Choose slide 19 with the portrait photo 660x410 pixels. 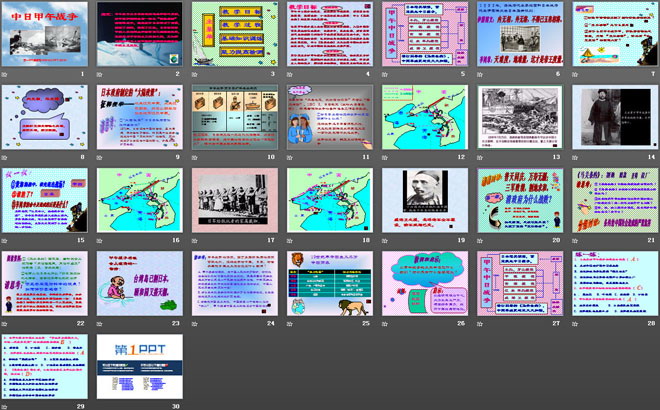(425, 200)
